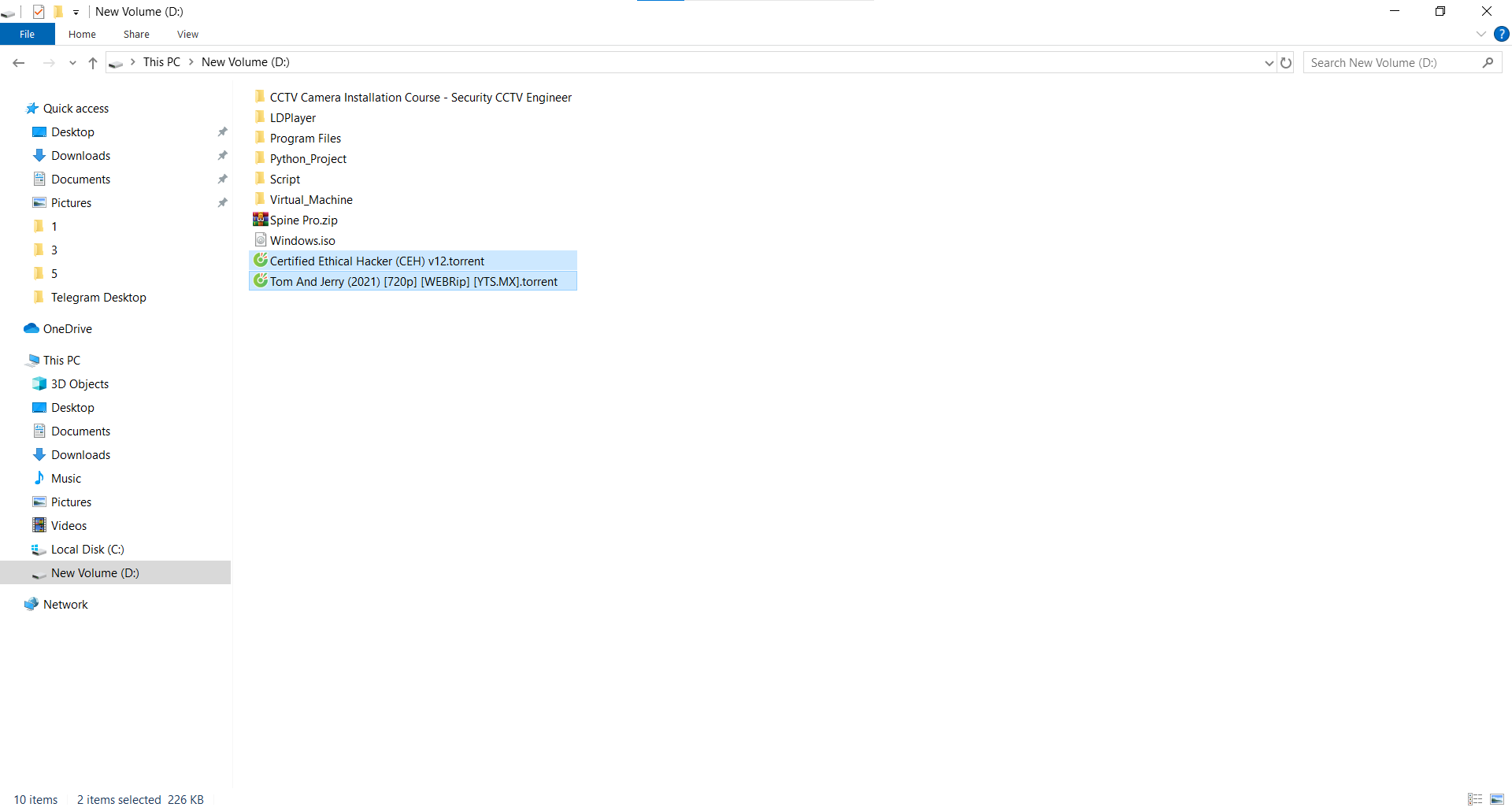Open the Customize Quick Access Toolbar dropdown
This screenshot has width=1512, height=811.
tap(76, 12)
